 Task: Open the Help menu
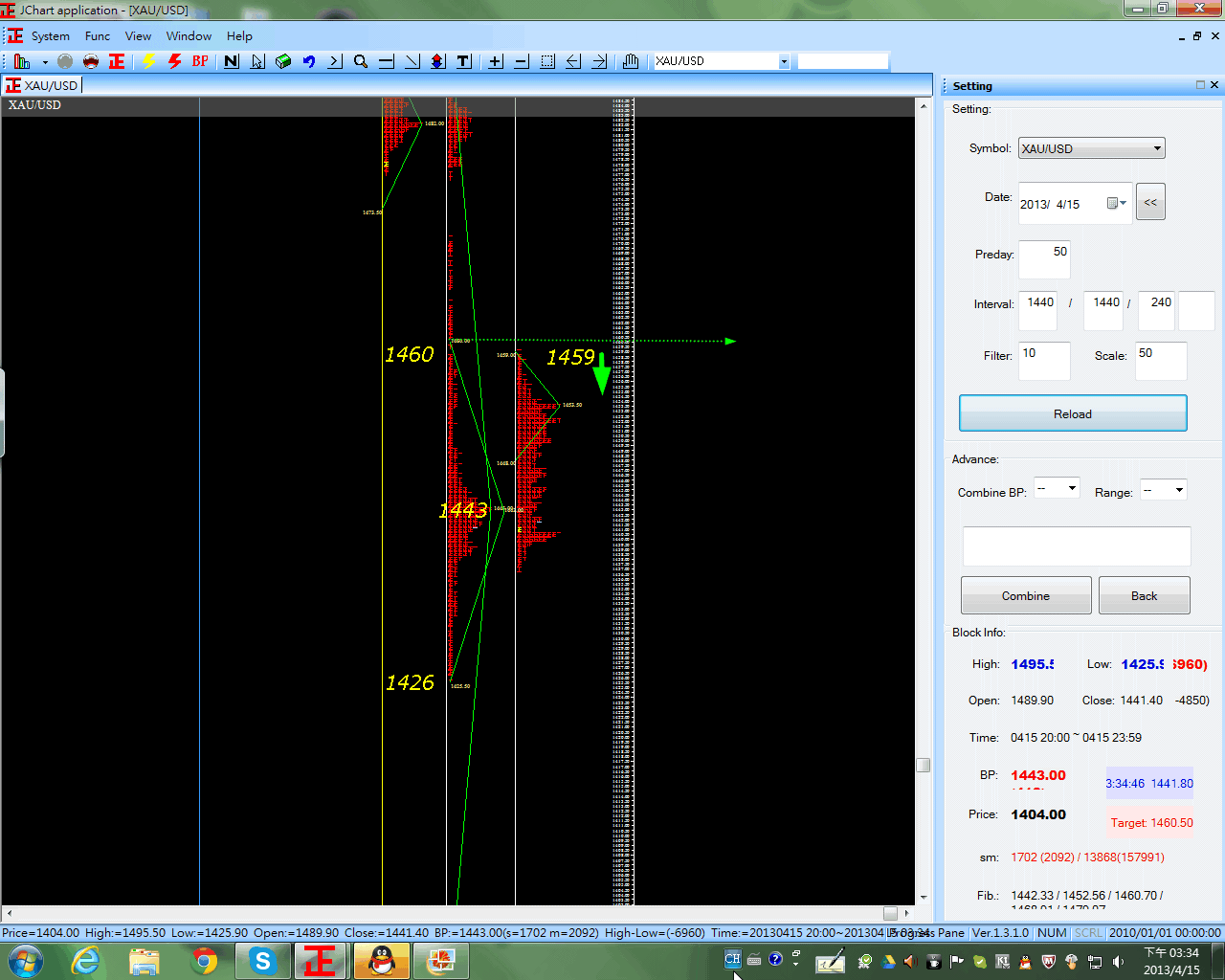[x=239, y=36]
